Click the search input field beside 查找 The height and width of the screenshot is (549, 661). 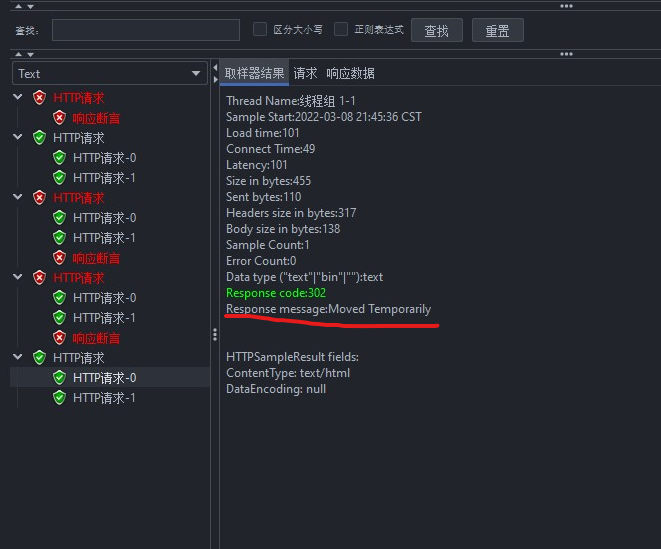point(146,30)
